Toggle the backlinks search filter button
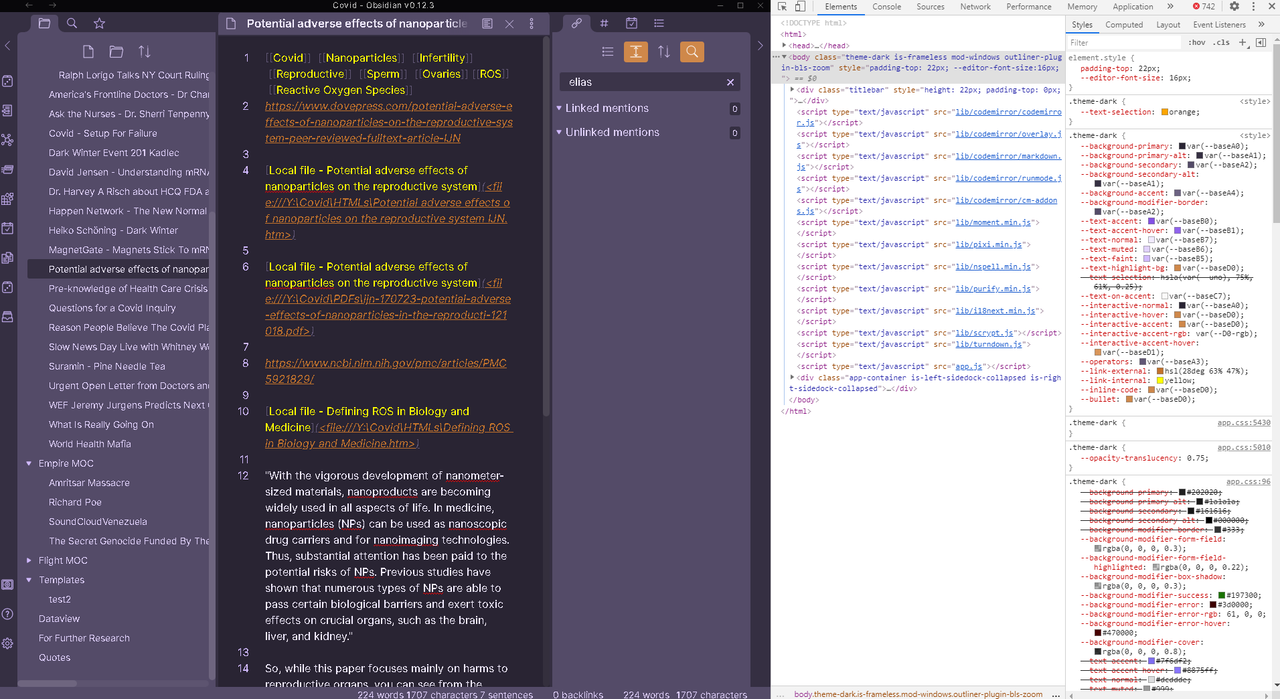The width and height of the screenshot is (1280, 699). click(x=691, y=51)
